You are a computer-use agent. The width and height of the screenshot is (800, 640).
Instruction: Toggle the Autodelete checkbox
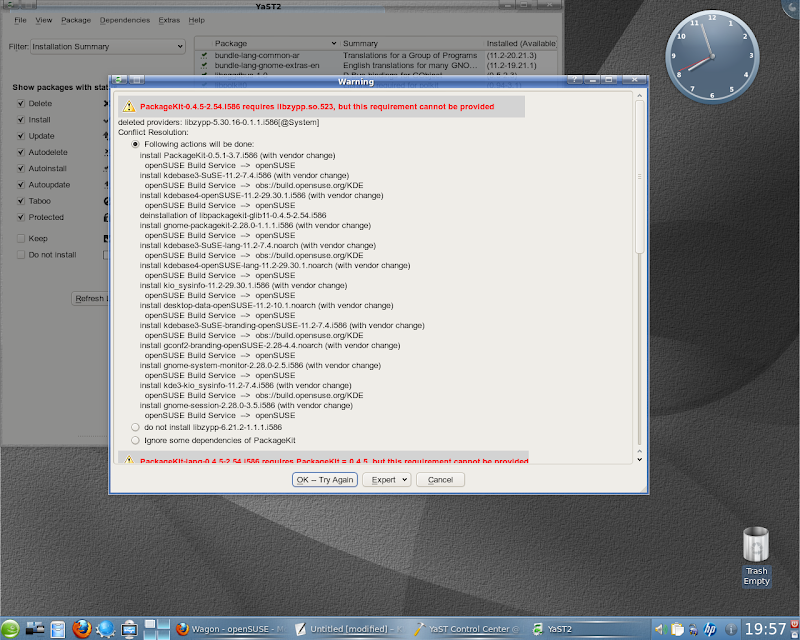coord(21,152)
